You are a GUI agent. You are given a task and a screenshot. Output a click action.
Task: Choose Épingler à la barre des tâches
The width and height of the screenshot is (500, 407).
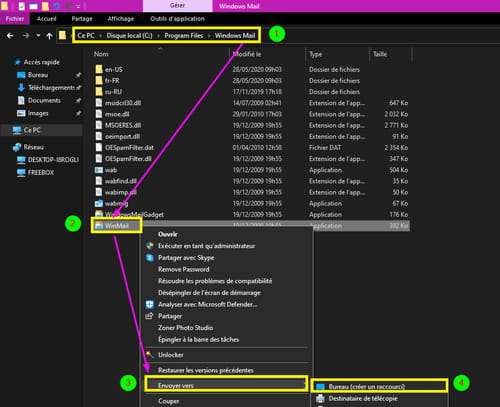(x=199, y=339)
